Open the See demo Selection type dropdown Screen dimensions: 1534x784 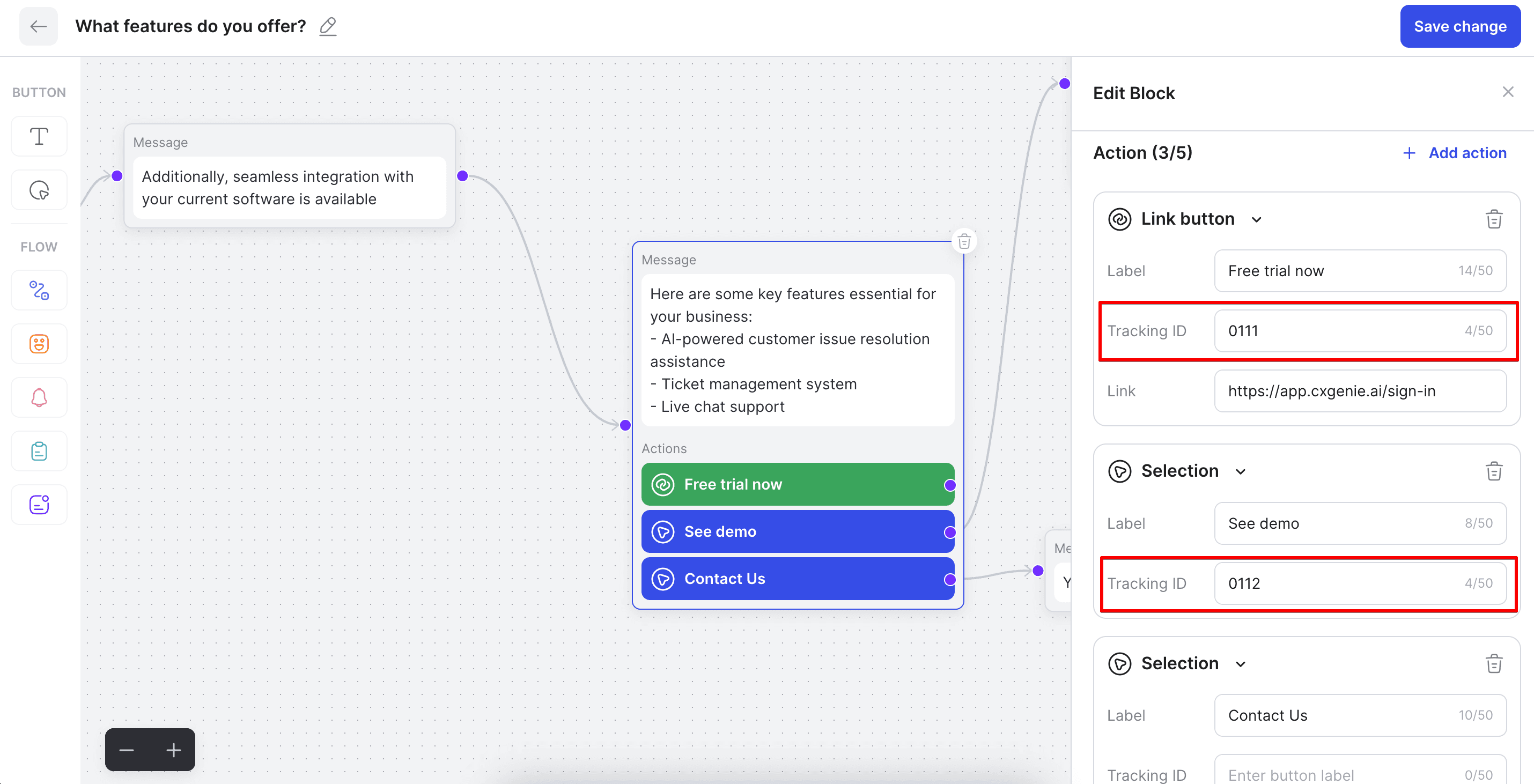click(1241, 471)
